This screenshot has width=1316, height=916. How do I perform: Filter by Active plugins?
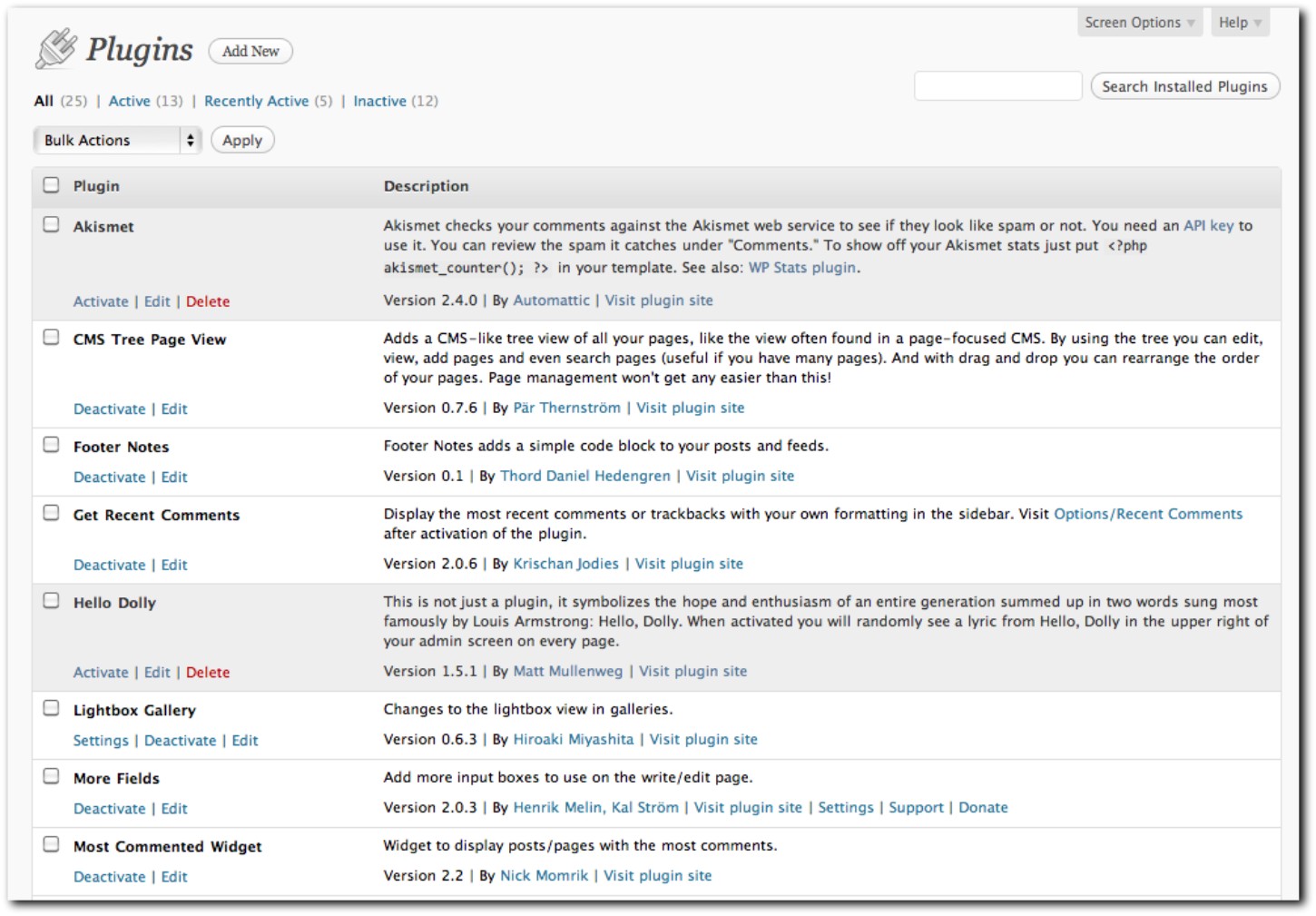point(129,101)
